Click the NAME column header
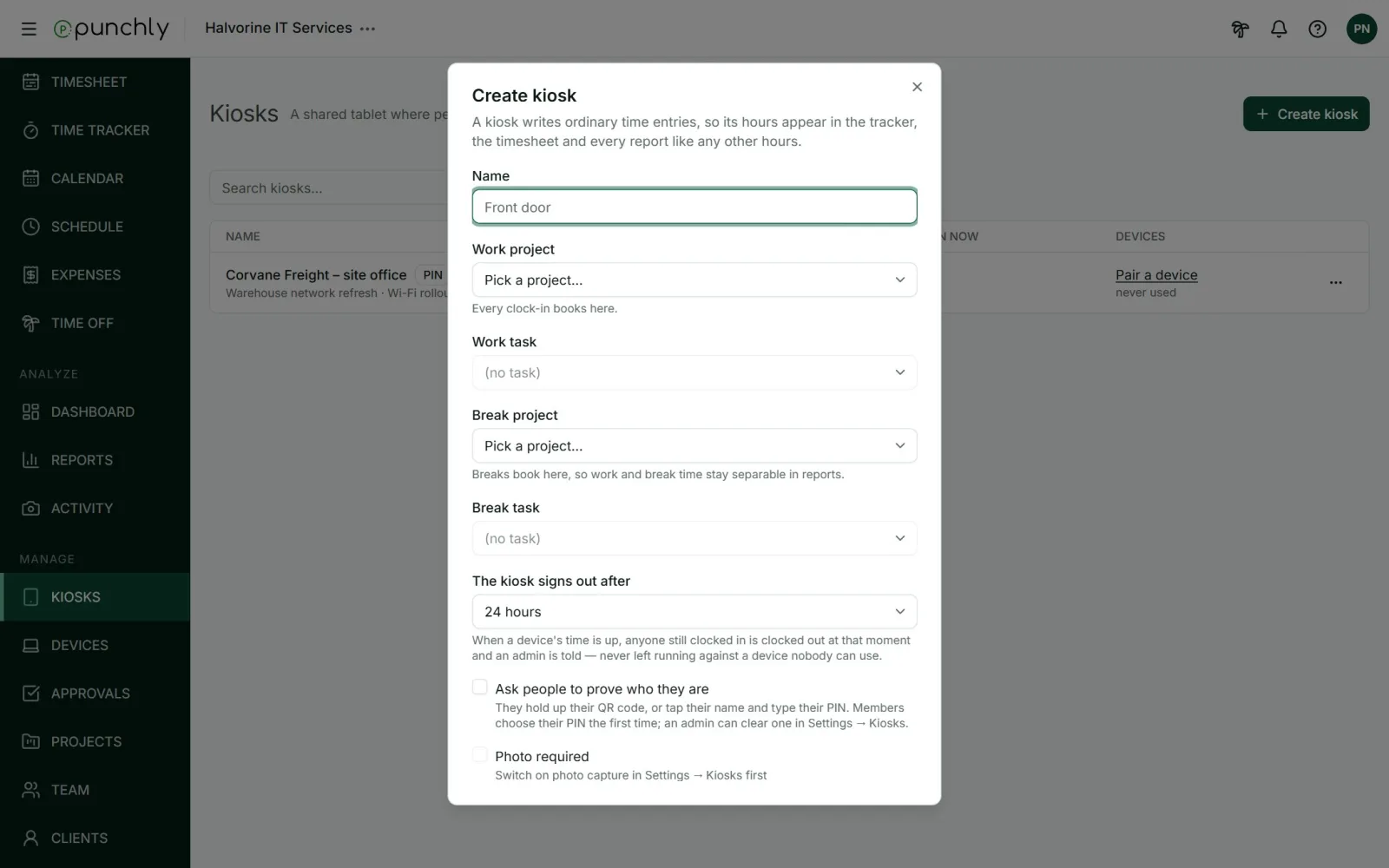 [x=243, y=236]
